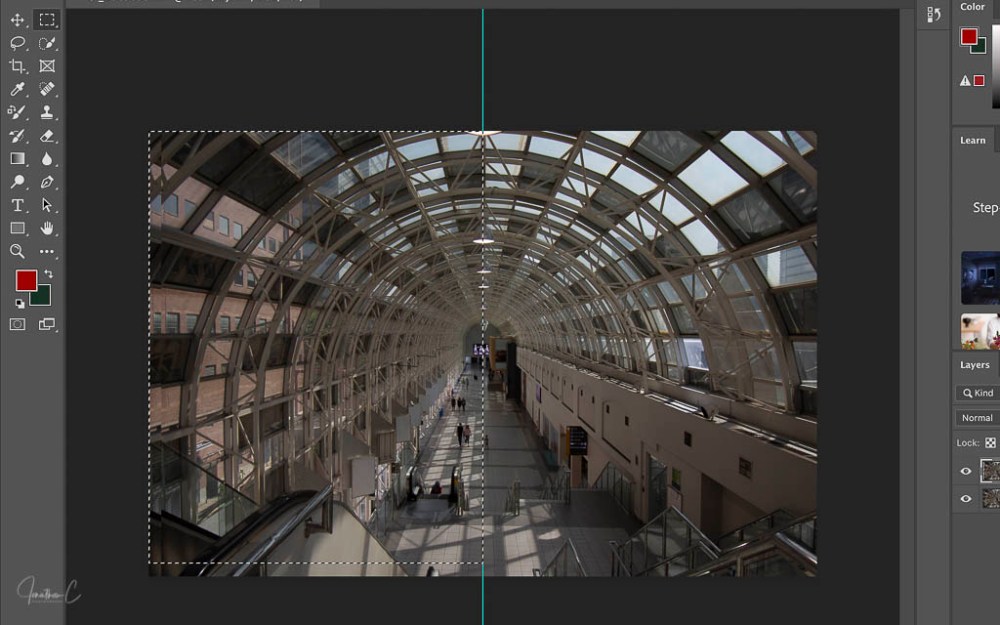The width and height of the screenshot is (1000, 625).
Task: Select the Zoom tool
Action: coord(17,251)
